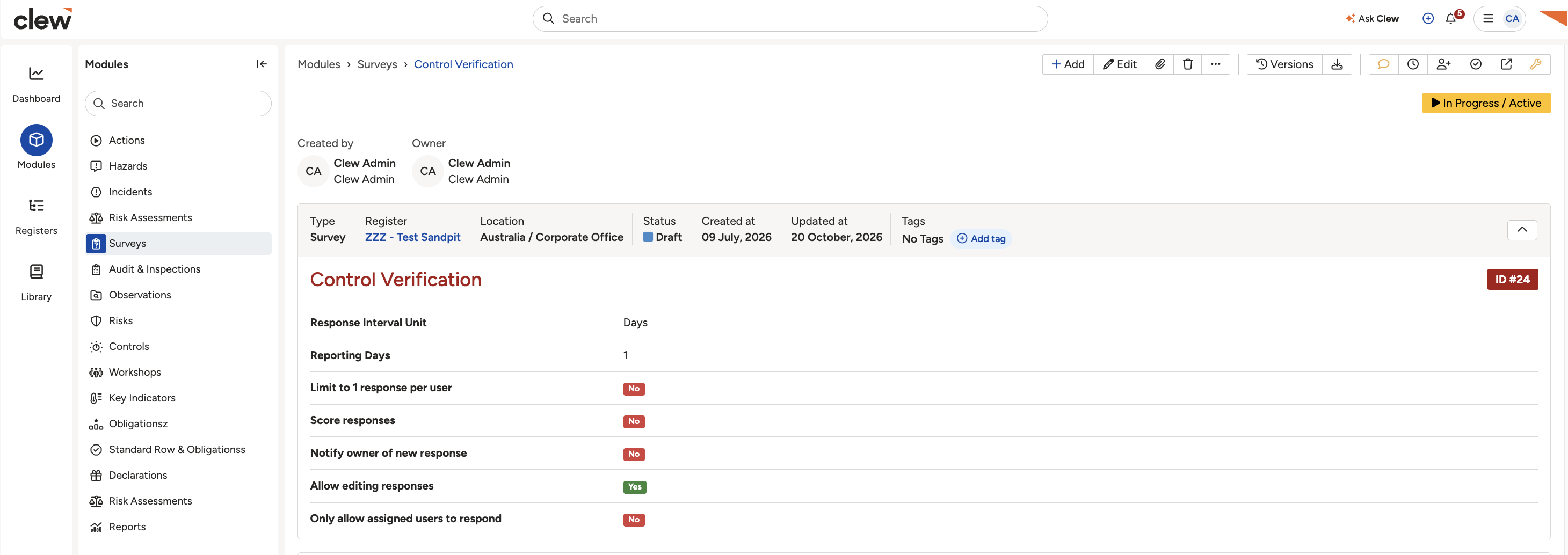The image size is (1568, 555).
Task: Open ZZZ - Test Sandpit register link
Action: point(412,237)
